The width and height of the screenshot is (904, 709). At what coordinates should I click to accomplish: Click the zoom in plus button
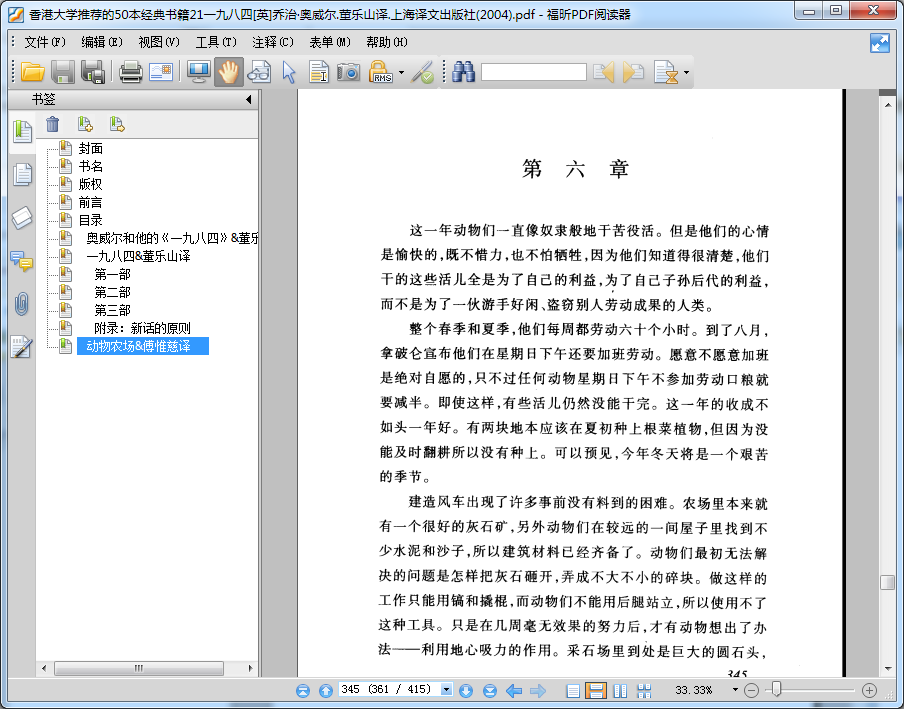(869, 690)
